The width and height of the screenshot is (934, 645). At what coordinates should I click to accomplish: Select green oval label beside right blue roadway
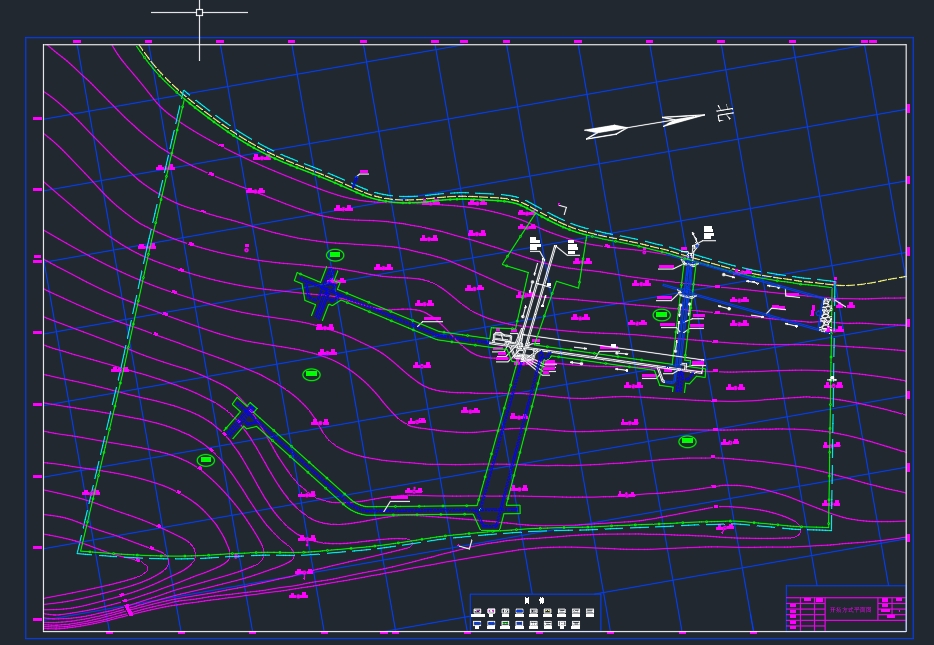[662, 314]
